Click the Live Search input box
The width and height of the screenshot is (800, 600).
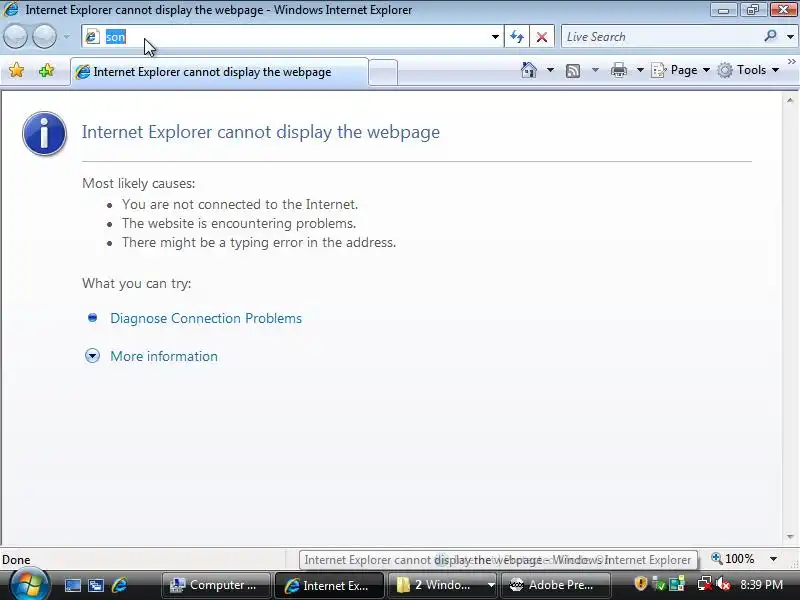pos(661,37)
